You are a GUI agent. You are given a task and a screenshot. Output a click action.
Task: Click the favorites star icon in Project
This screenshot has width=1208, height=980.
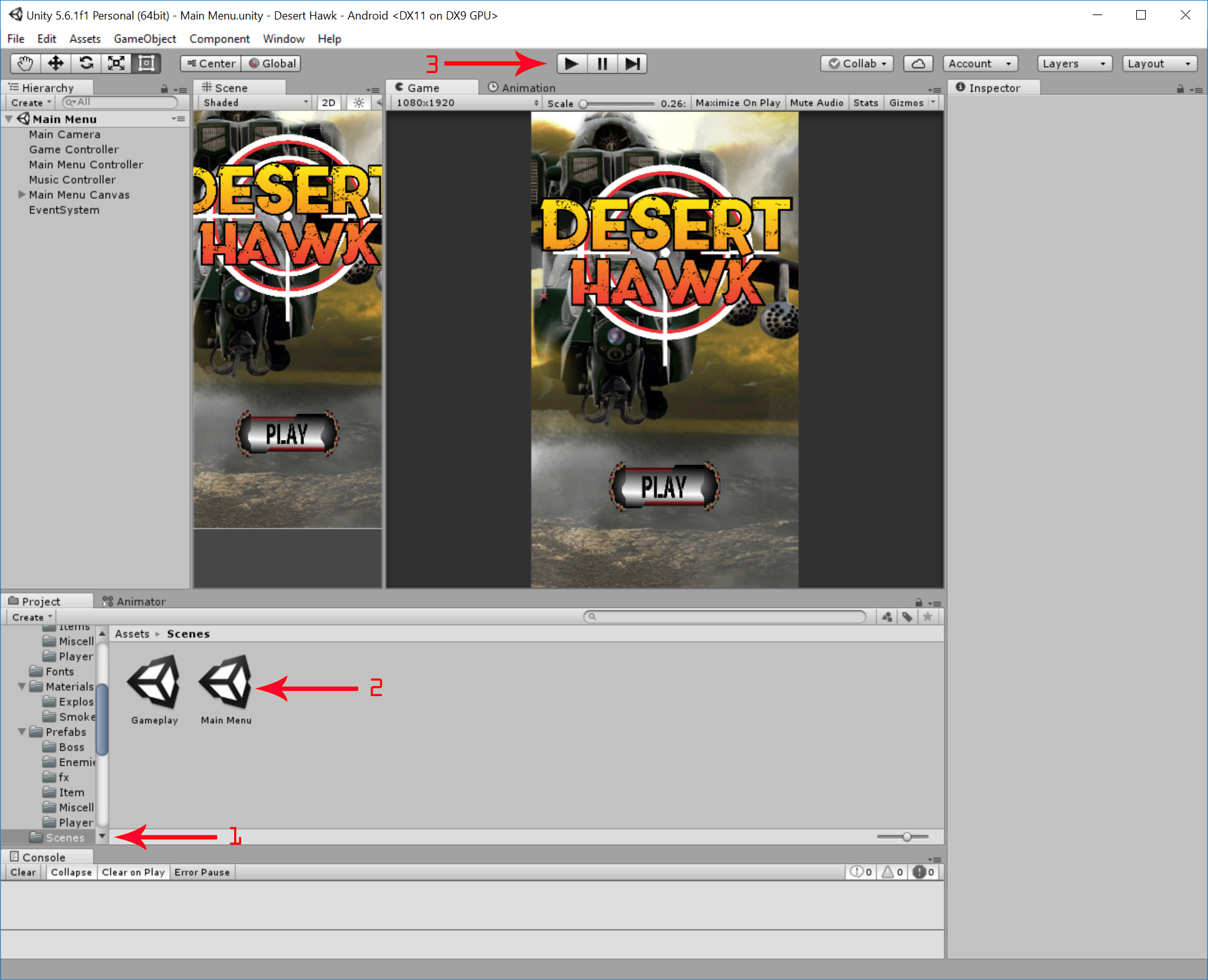pyautogui.click(x=927, y=617)
